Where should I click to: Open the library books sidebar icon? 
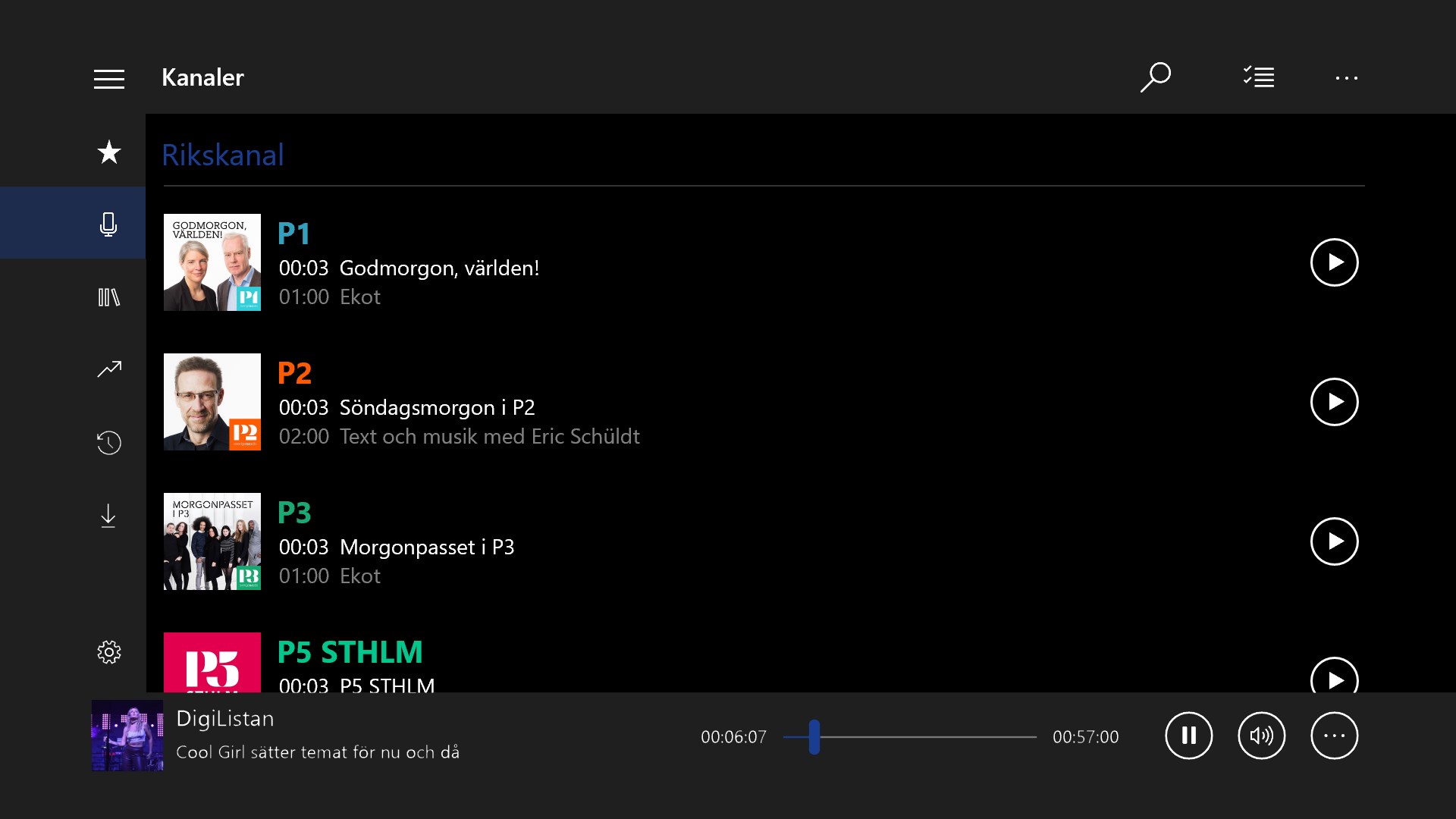[108, 297]
